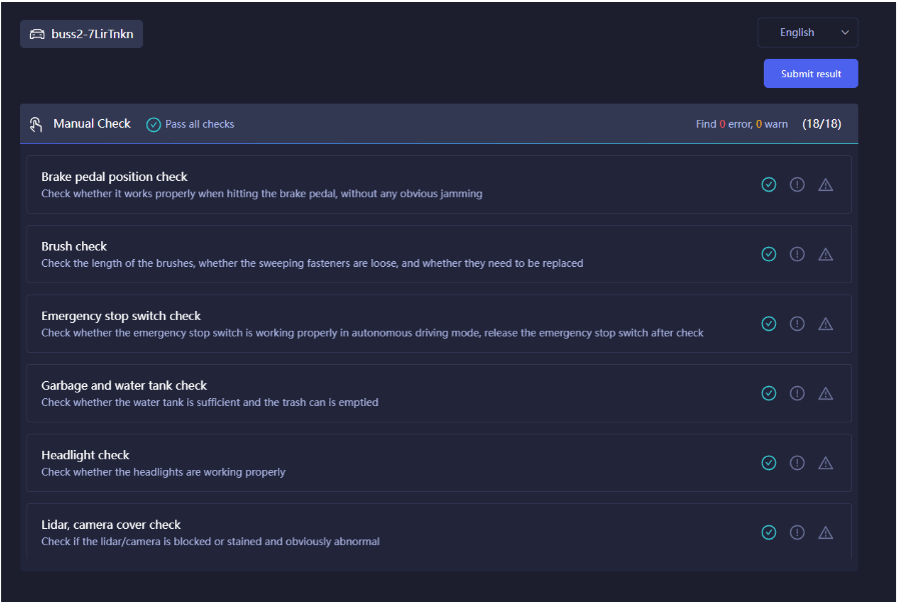
Task: Set warning triangle on Brush check
Action: click(826, 255)
